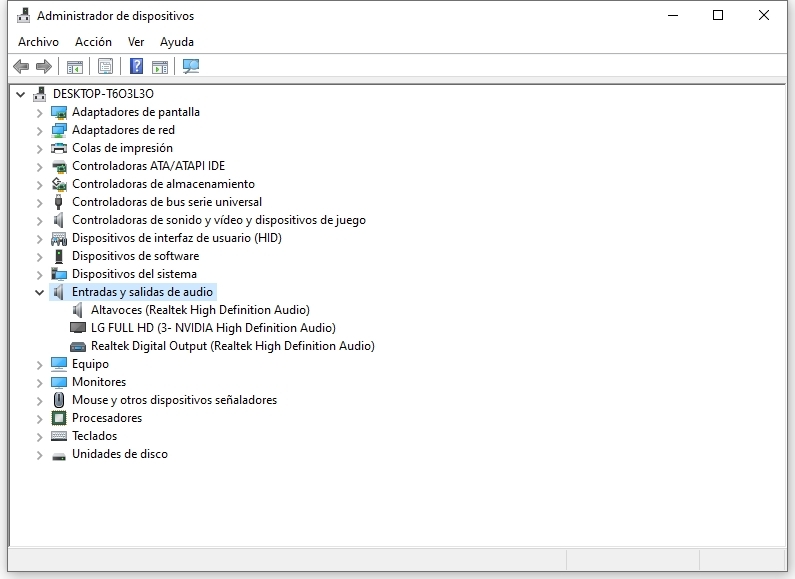Click the show/hide console tree toolbar icon
Screen dimensions: 795x579
75,66
